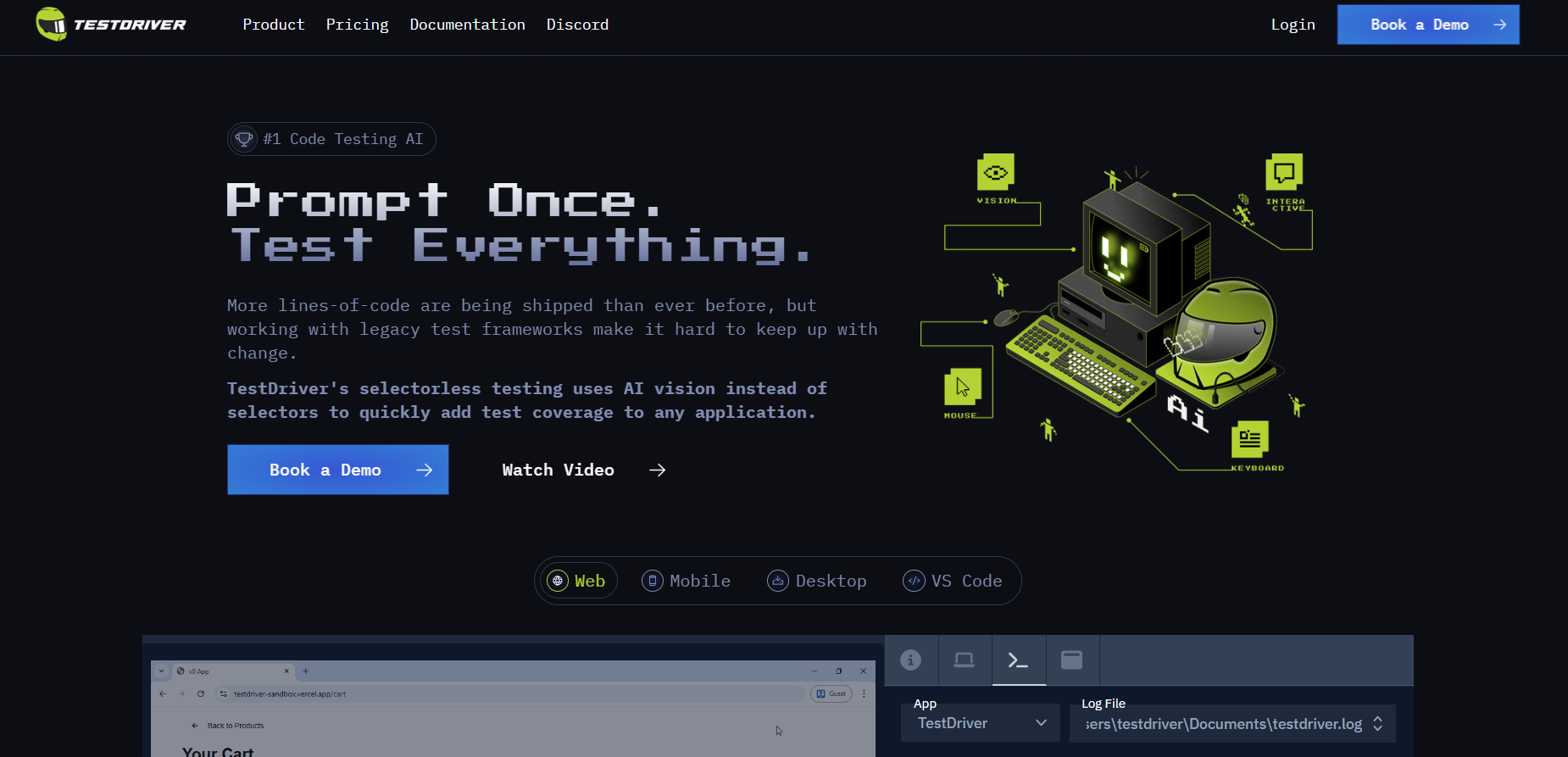
Task: Click the v0 App browser tab
Action: click(233, 671)
